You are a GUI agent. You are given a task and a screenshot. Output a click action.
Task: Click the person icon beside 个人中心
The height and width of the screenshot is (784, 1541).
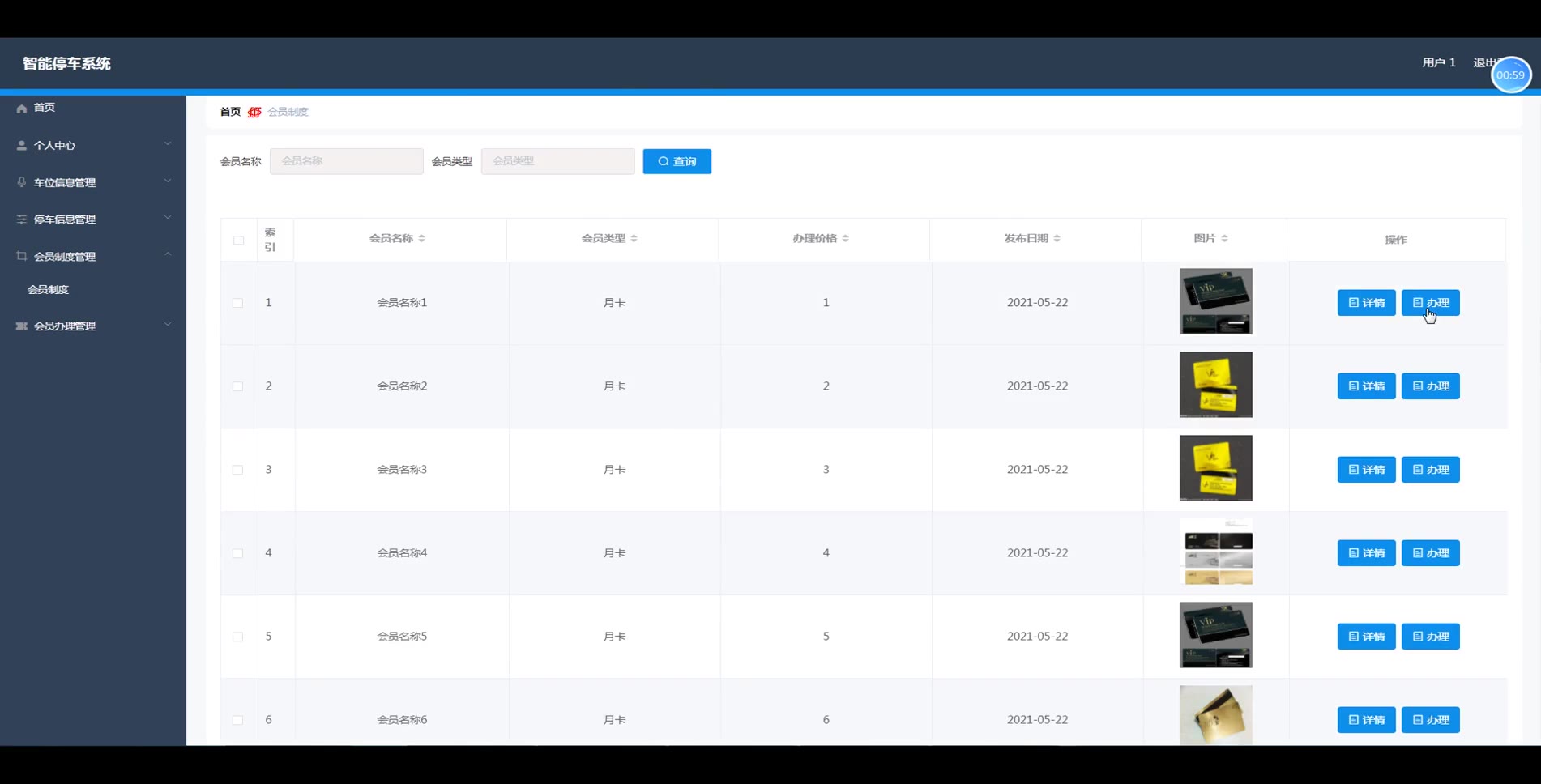(x=22, y=146)
